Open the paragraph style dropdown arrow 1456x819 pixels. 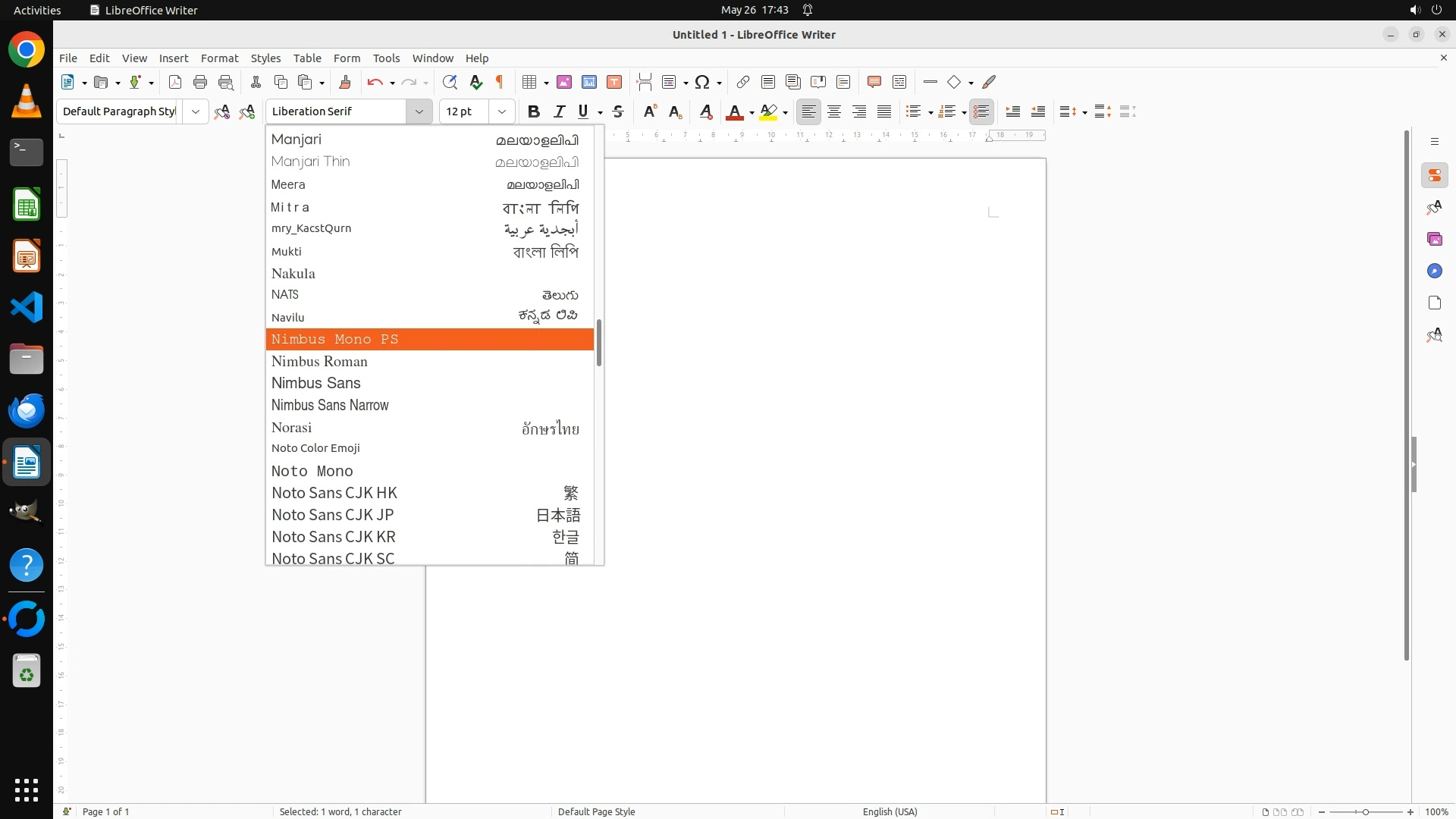coord(196,111)
